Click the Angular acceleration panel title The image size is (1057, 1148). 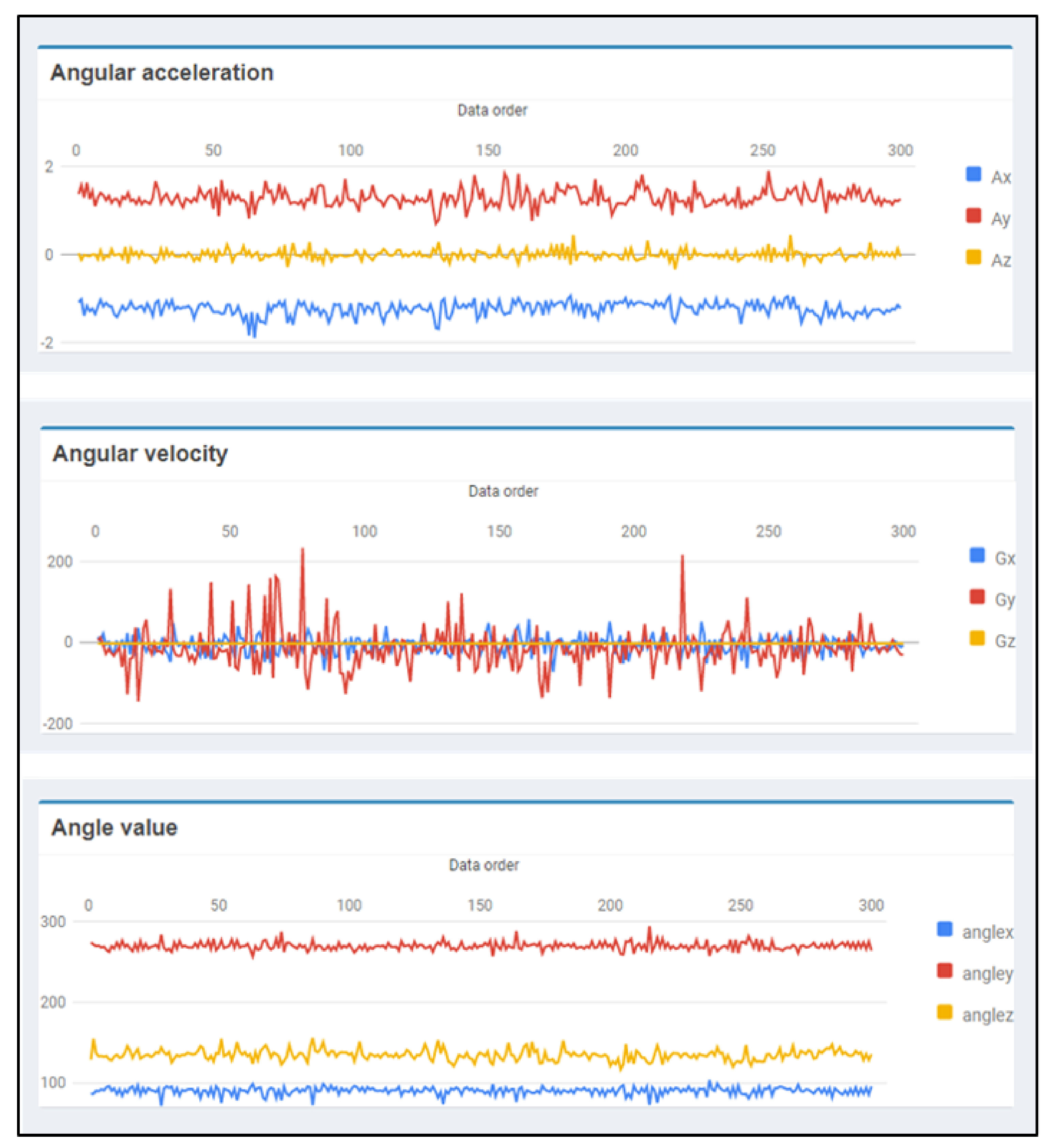pyautogui.click(x=162, y=73)
